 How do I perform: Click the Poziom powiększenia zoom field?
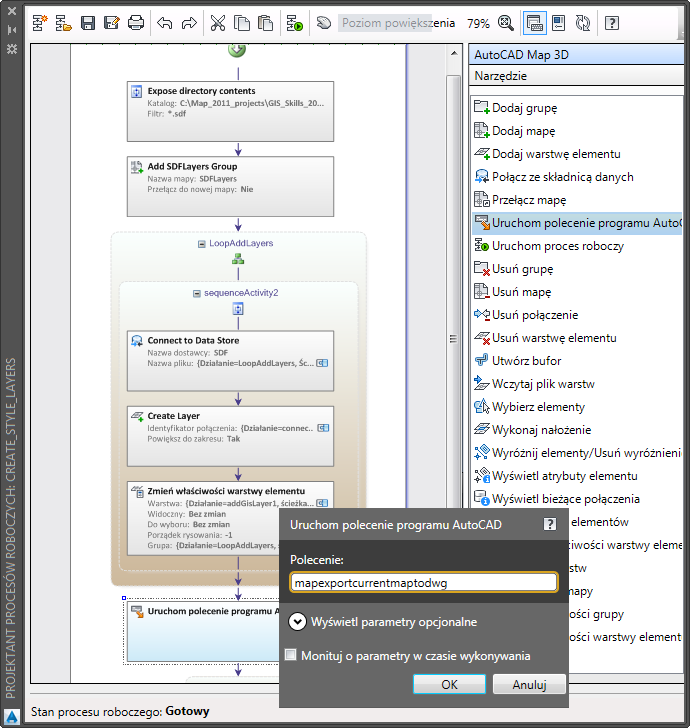[x=399, y=23]
